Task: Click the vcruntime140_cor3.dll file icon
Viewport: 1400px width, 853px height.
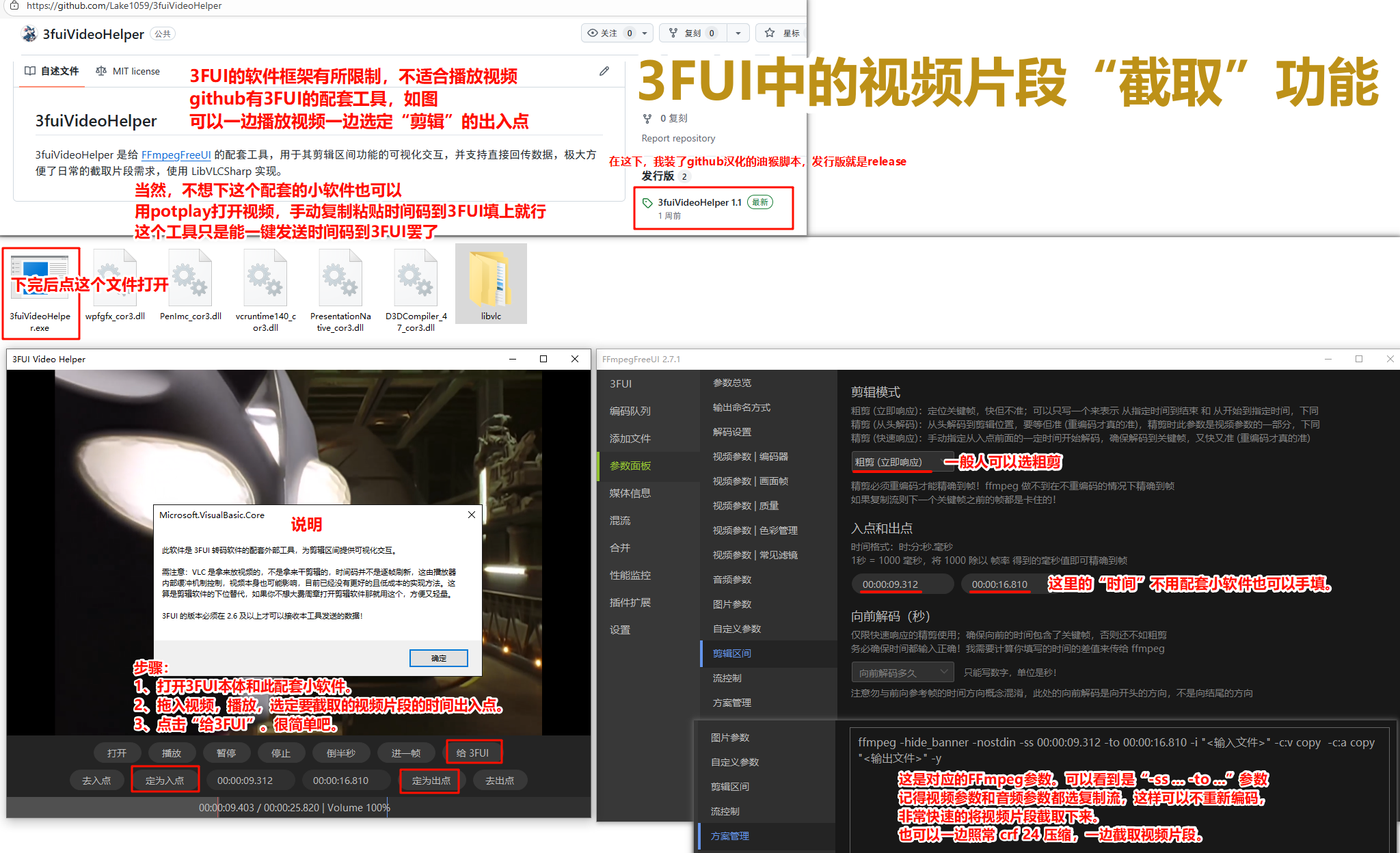Action: (x=265, y=277)
